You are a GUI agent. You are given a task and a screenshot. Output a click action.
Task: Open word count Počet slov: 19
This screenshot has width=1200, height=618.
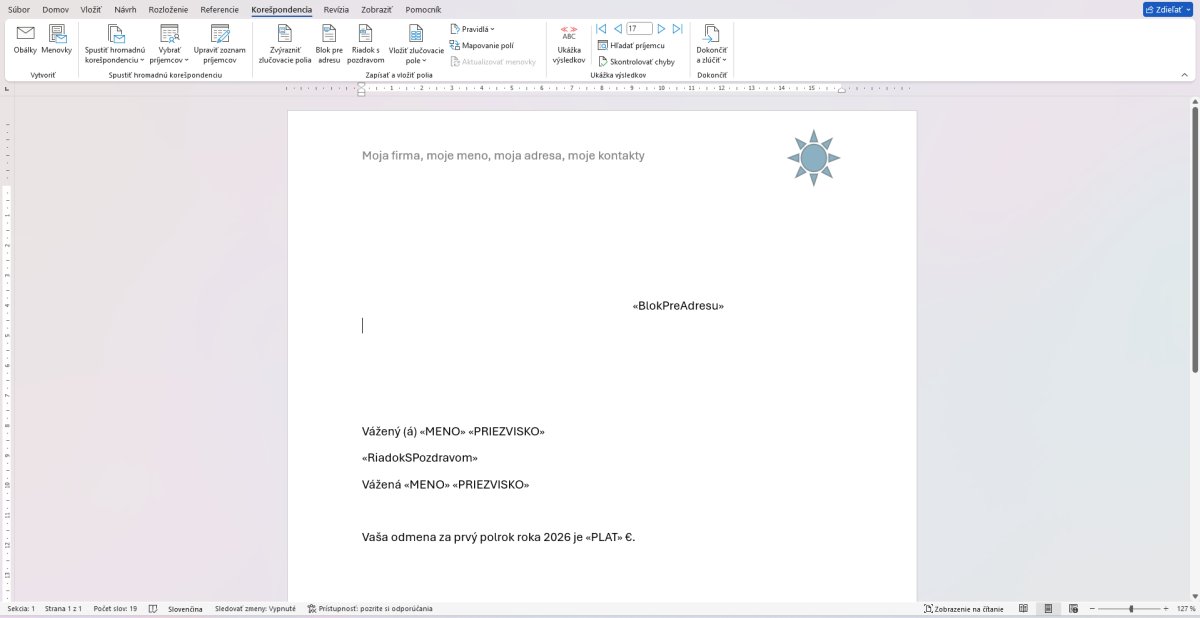[115, 608]
